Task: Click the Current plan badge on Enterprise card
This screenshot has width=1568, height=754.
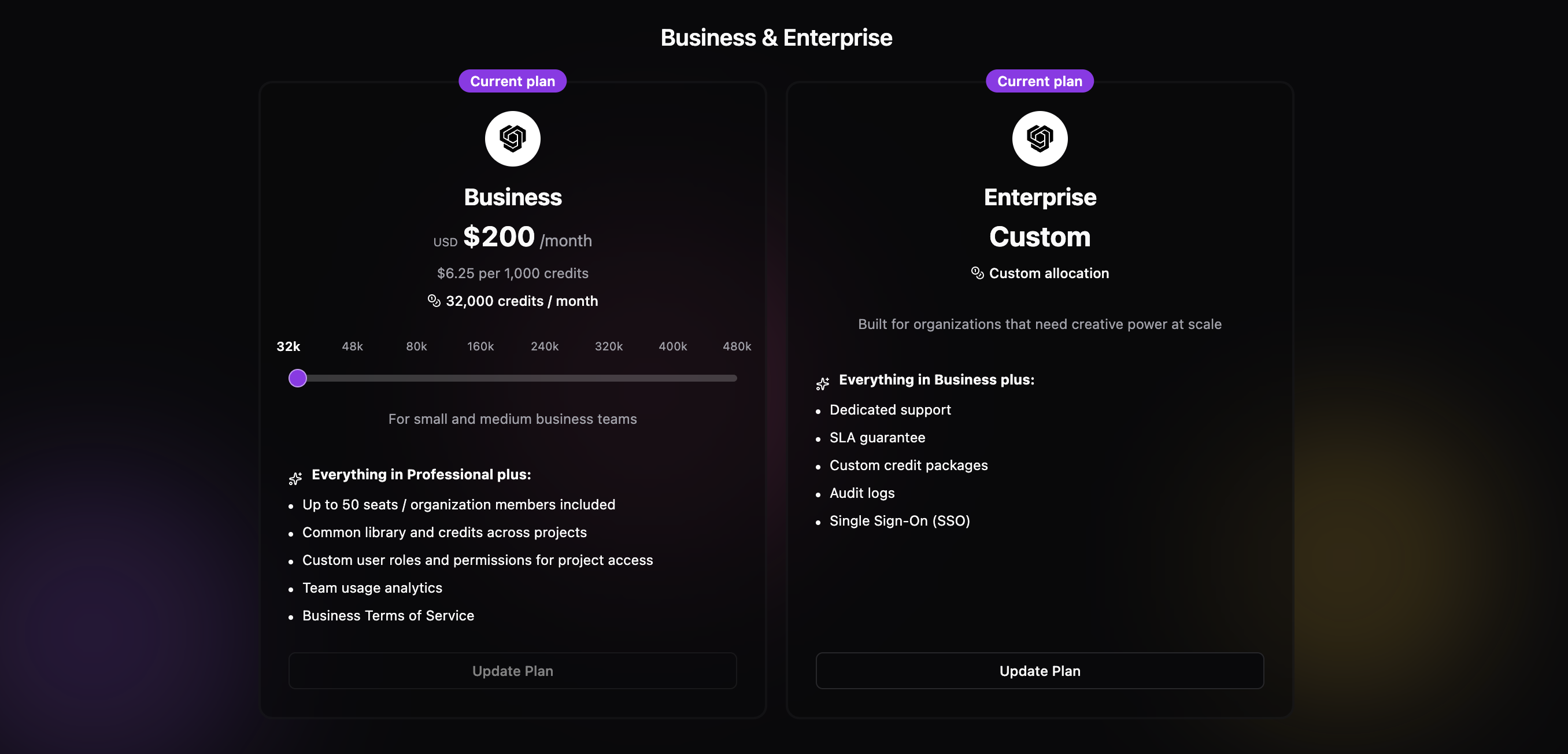Action: click(1039, 80)
